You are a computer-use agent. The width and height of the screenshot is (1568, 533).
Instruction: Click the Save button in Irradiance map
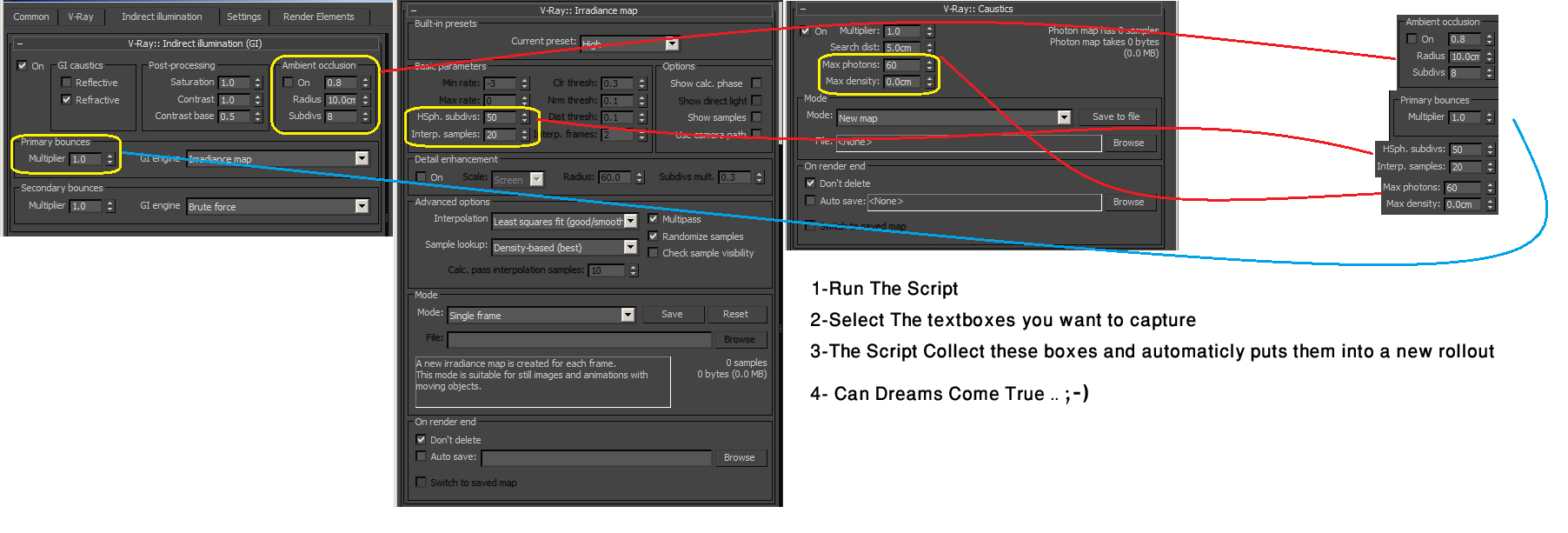672,314
